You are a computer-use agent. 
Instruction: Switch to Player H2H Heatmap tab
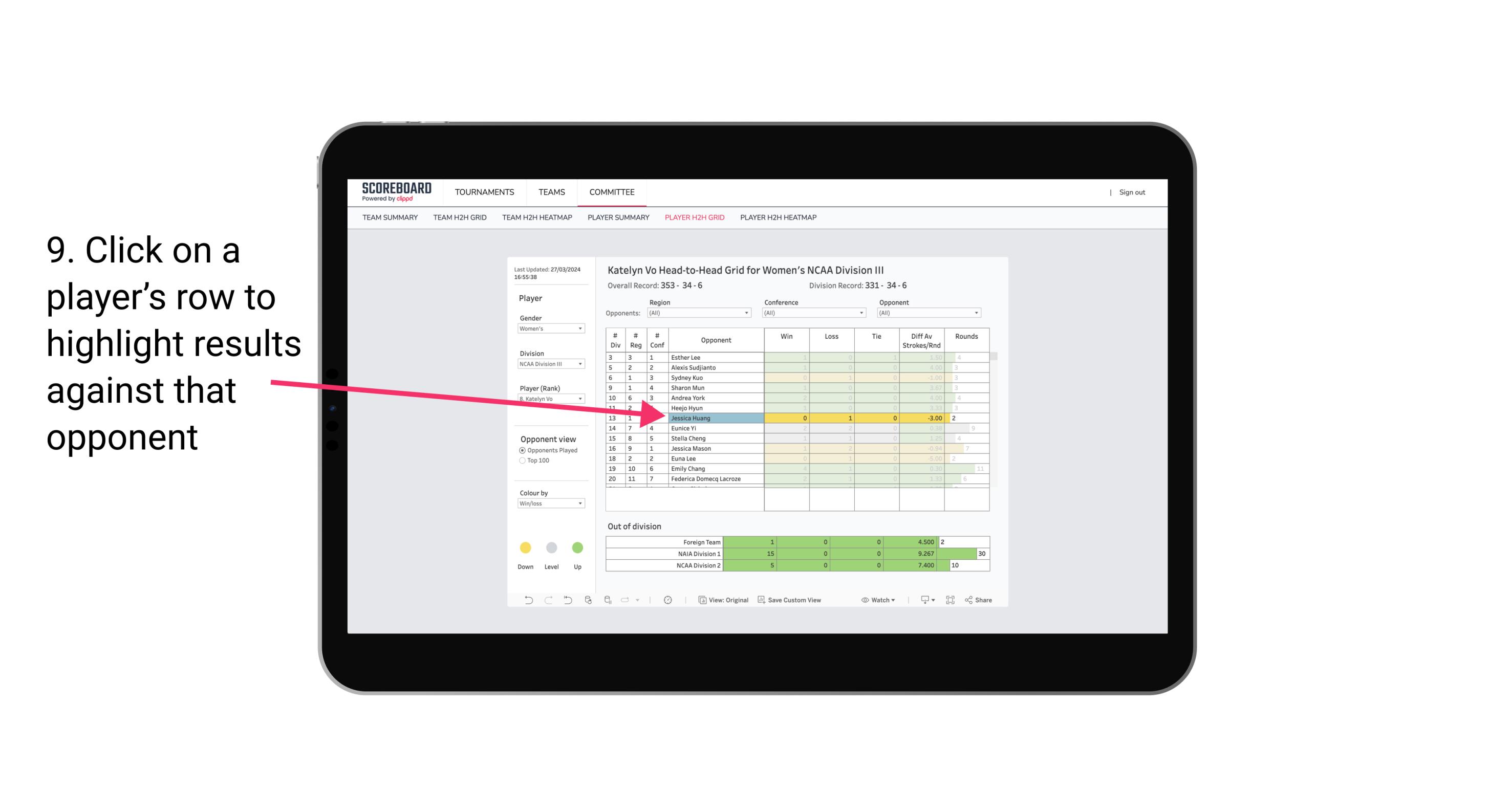click(x=780, y=219)
